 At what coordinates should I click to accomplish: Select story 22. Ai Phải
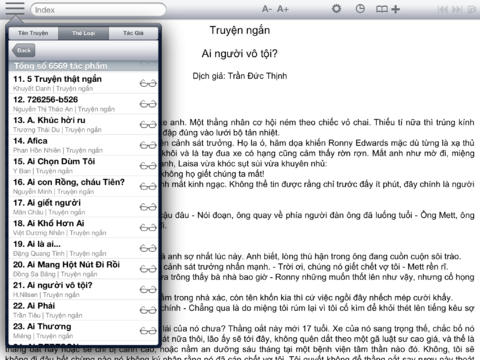tap(83, 310)
